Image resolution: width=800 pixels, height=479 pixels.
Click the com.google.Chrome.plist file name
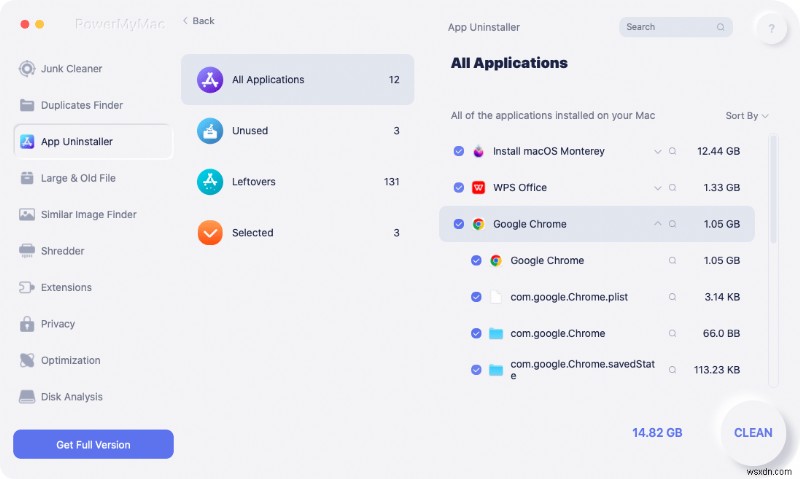569,297
